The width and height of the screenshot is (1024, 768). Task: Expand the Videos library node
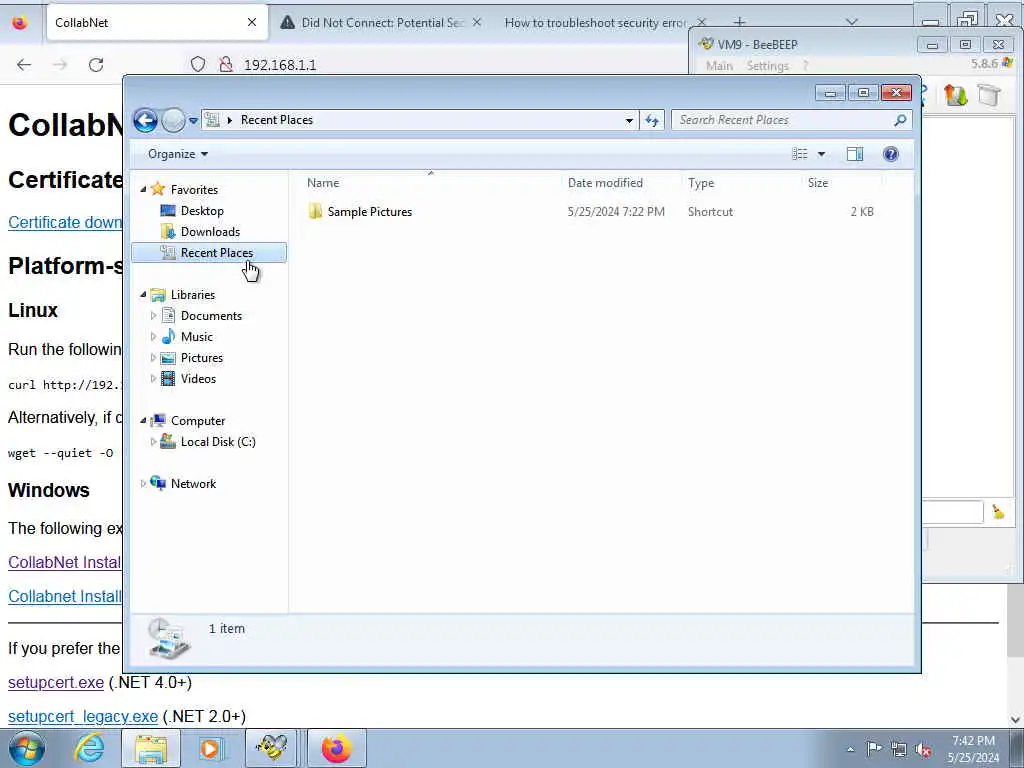coord(153,379)
